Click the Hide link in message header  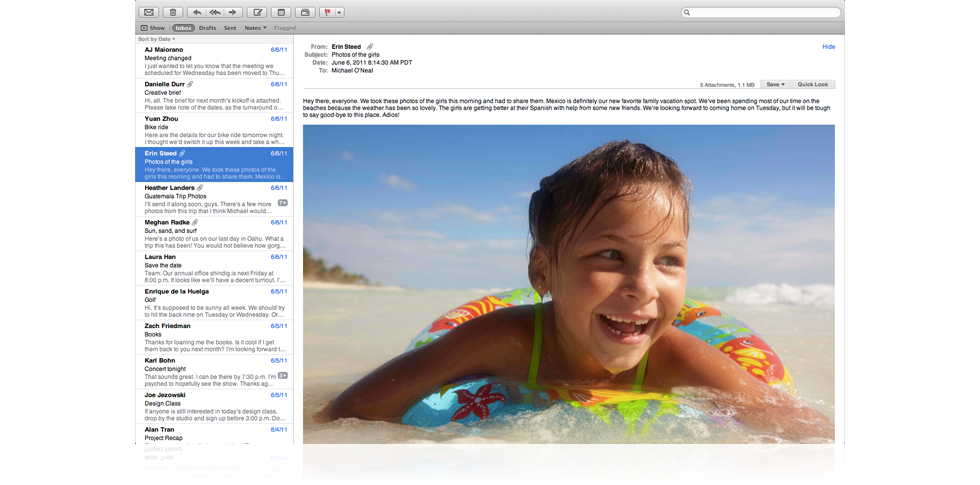[x=828, y=47]
